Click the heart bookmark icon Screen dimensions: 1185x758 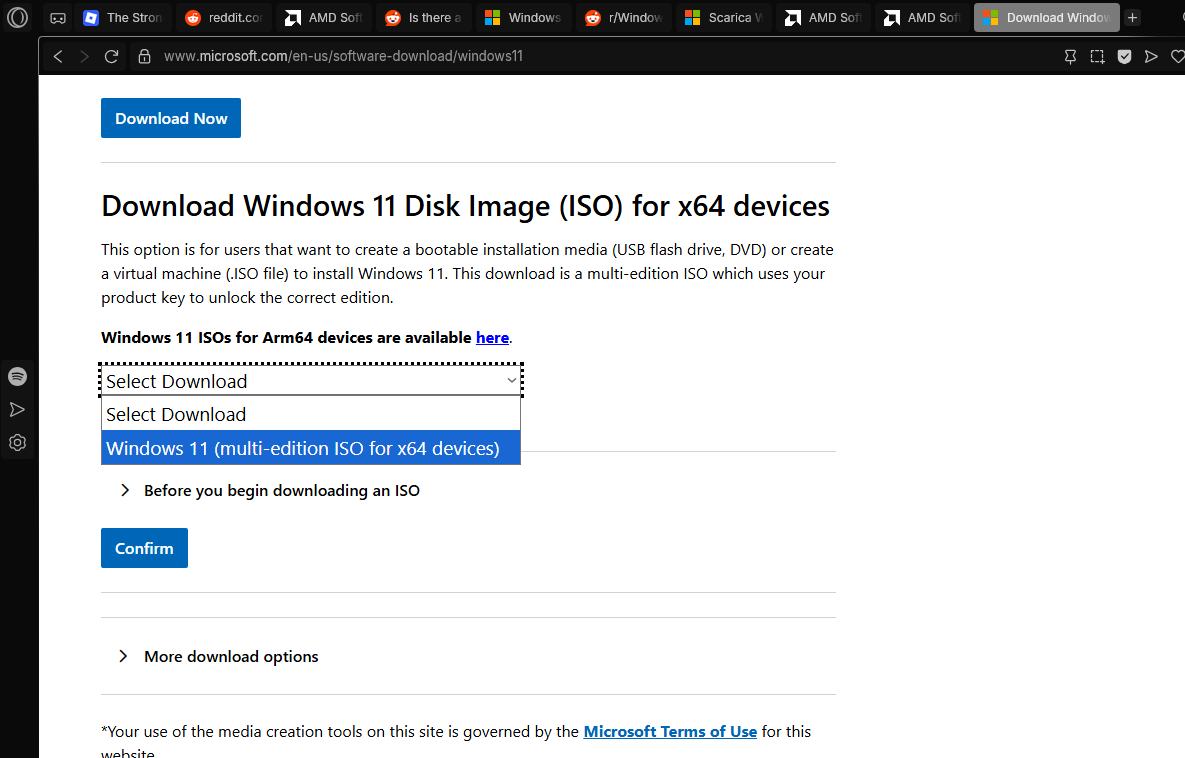point(1177,57)
